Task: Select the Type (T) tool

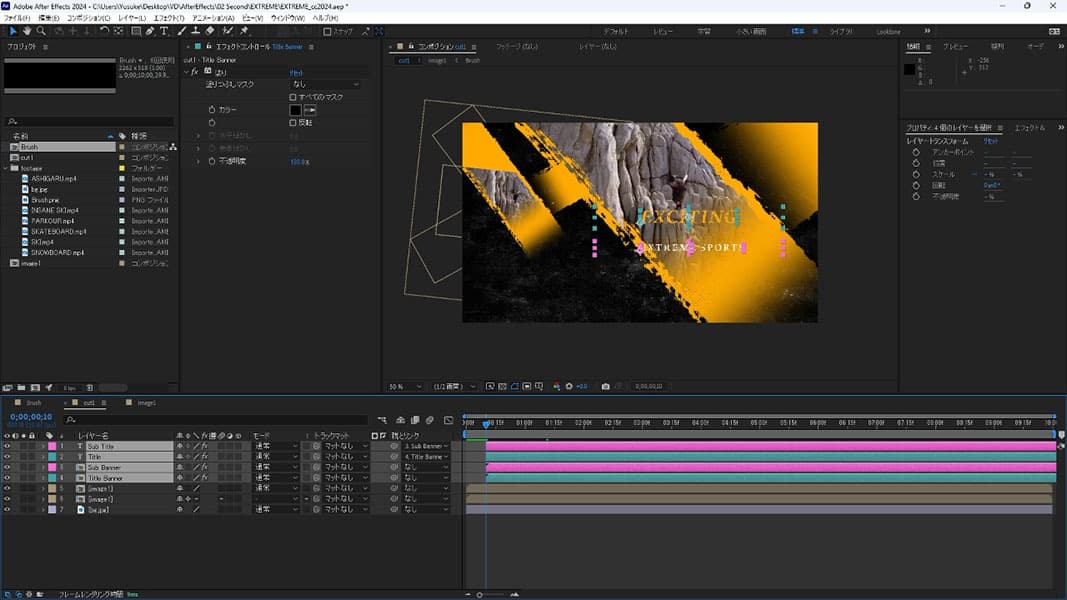Action: click(165, 31)
